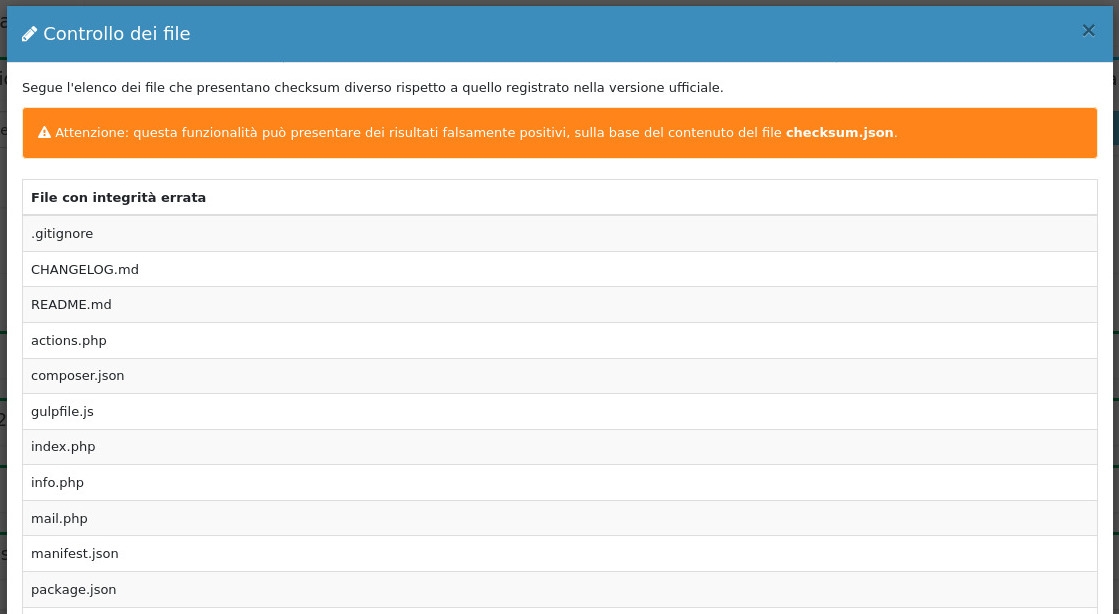Viewport: 1119px width, 614px height.
Task: Select the CHANGELOG.md file entry
Action: [85, 270]
